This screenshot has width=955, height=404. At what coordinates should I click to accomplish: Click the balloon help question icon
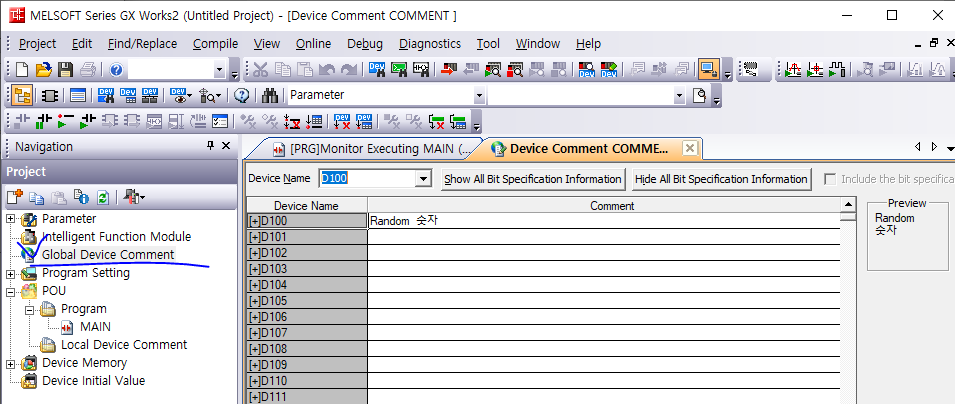[x=242, y=95]
